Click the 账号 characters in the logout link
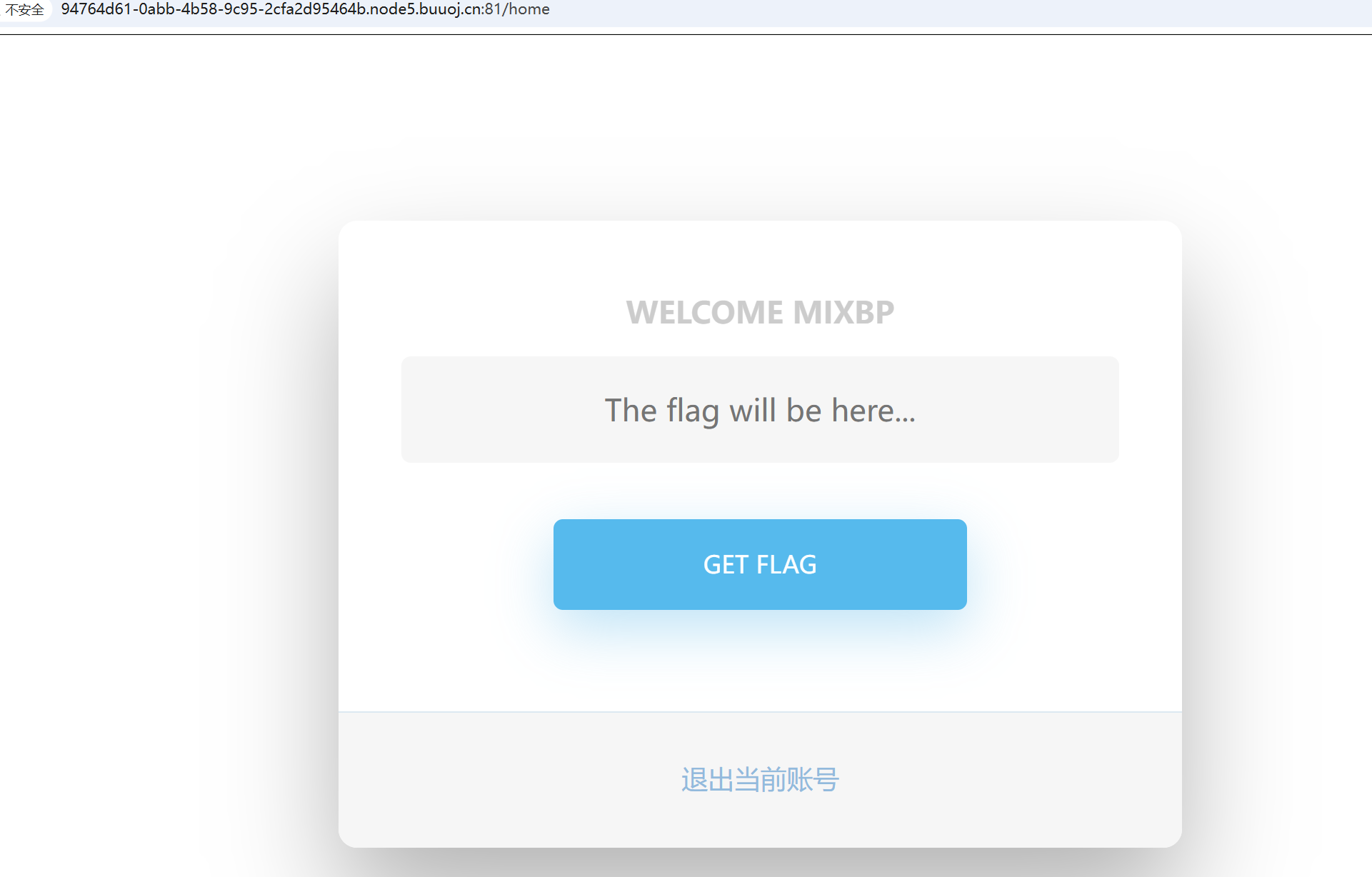Viewport: 1372px width, 877px height. [813, 779]
